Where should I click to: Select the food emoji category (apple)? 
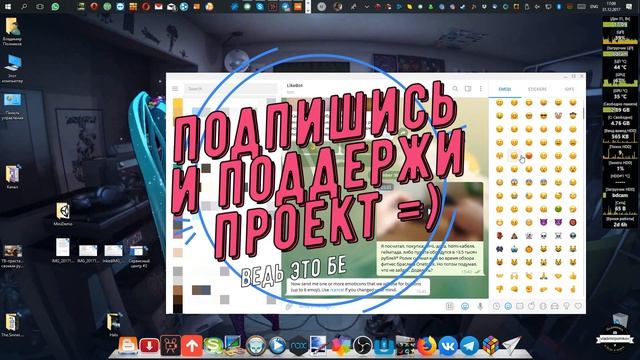pyautogui.click(x=531, y=306)
